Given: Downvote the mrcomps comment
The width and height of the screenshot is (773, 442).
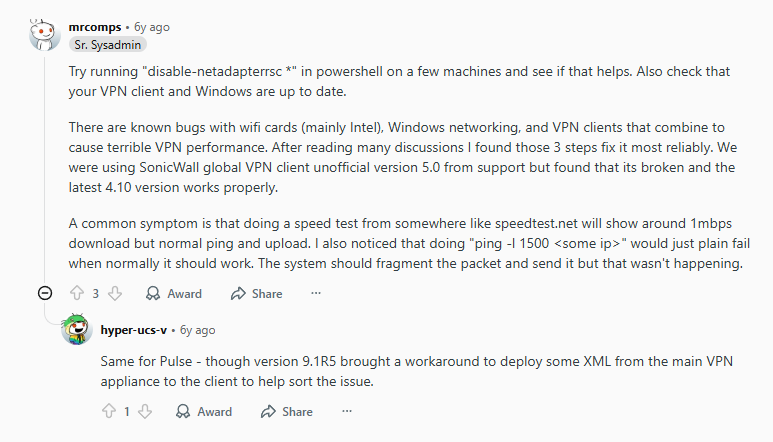Looking at the screenshot, I should (x=114, y=294).
